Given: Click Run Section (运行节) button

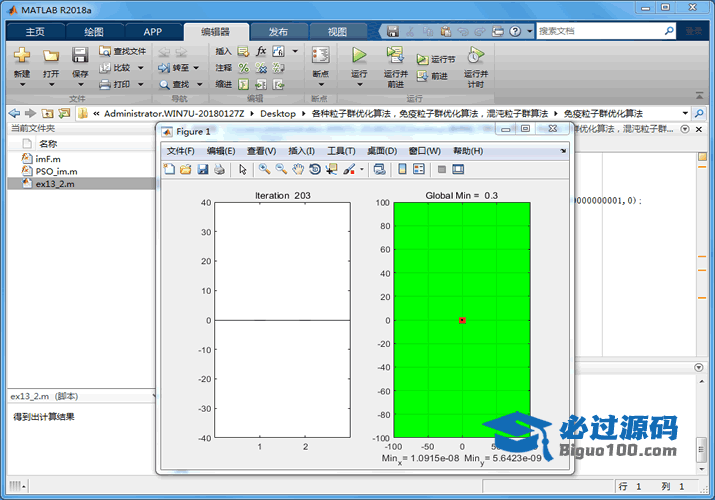Looking at the screenshot, I should (x=435, y=59).
